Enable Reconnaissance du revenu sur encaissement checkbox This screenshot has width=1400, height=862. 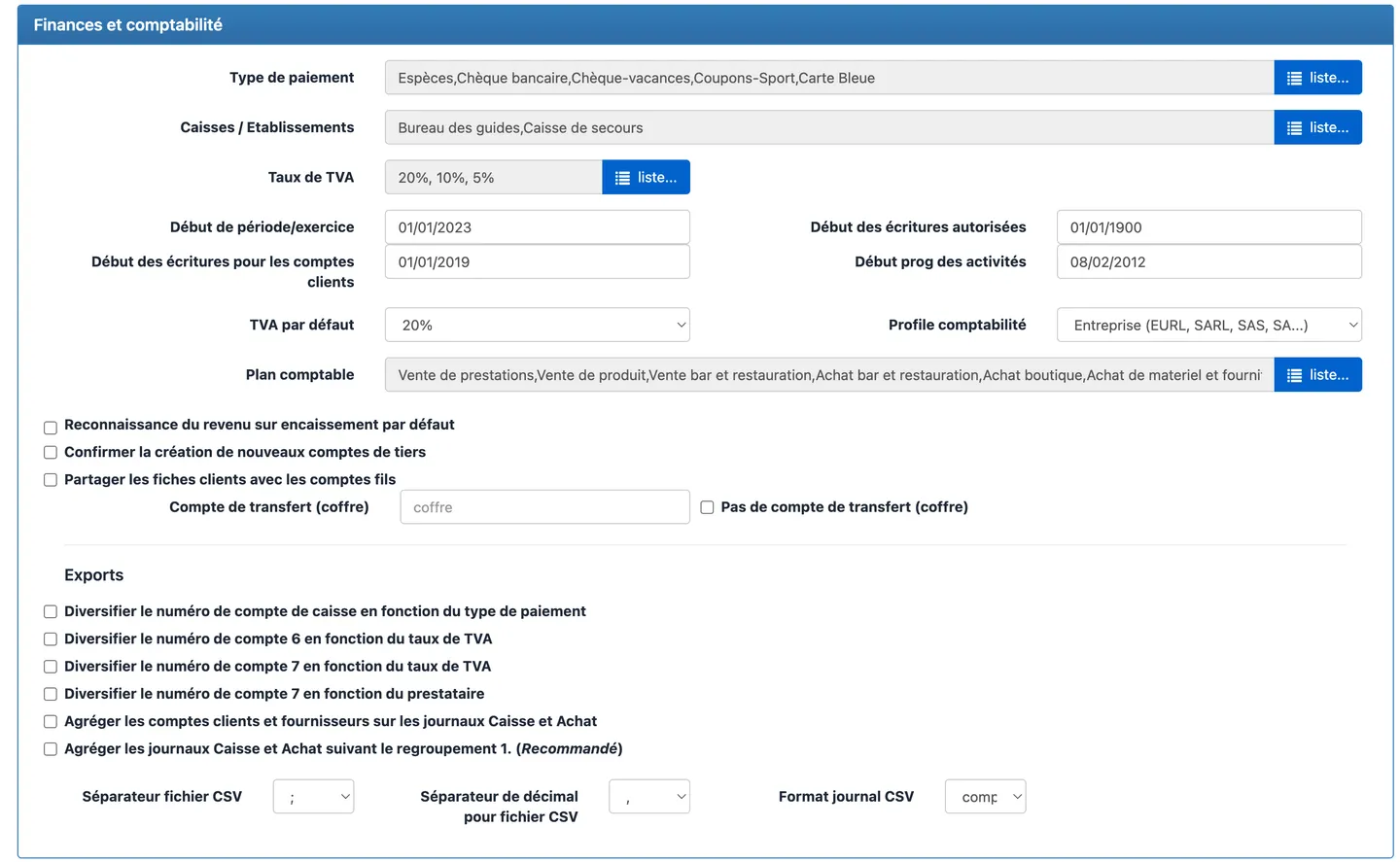(x=51, y=427)
